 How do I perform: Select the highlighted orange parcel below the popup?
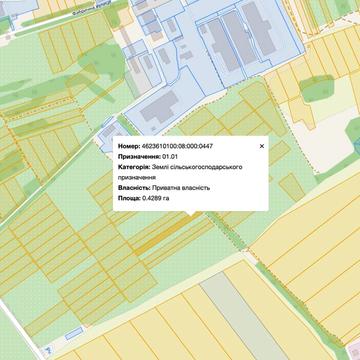tap(168, 233)
